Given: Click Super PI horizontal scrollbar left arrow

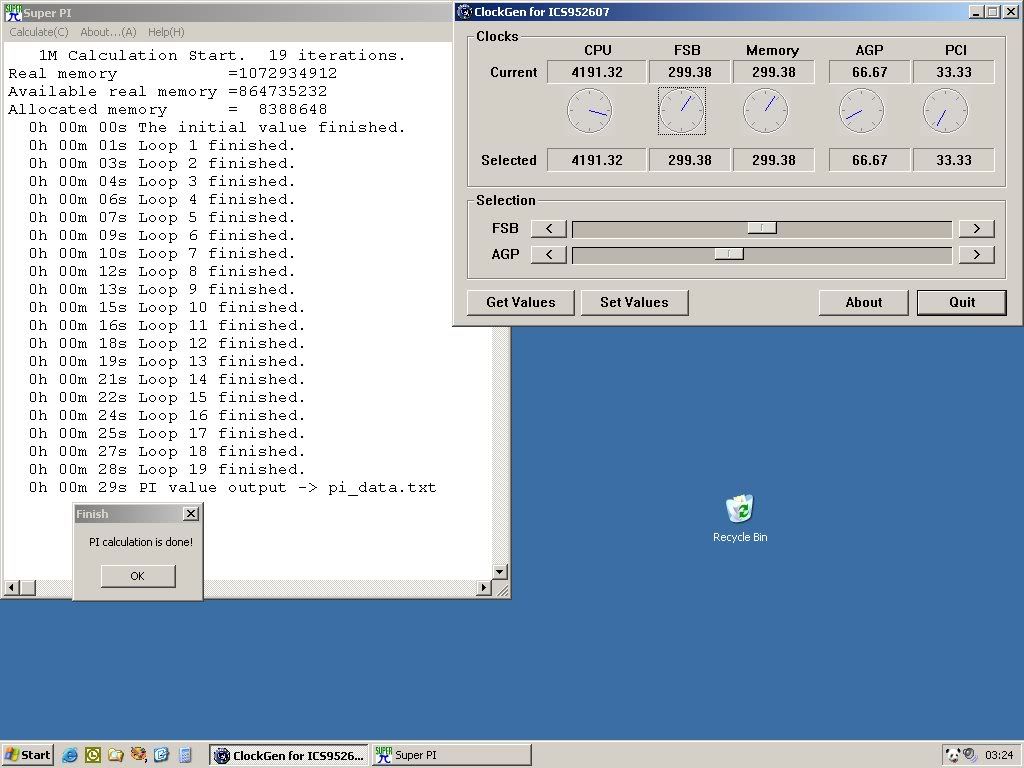Looking at the screenshot, I should (11, 588).
